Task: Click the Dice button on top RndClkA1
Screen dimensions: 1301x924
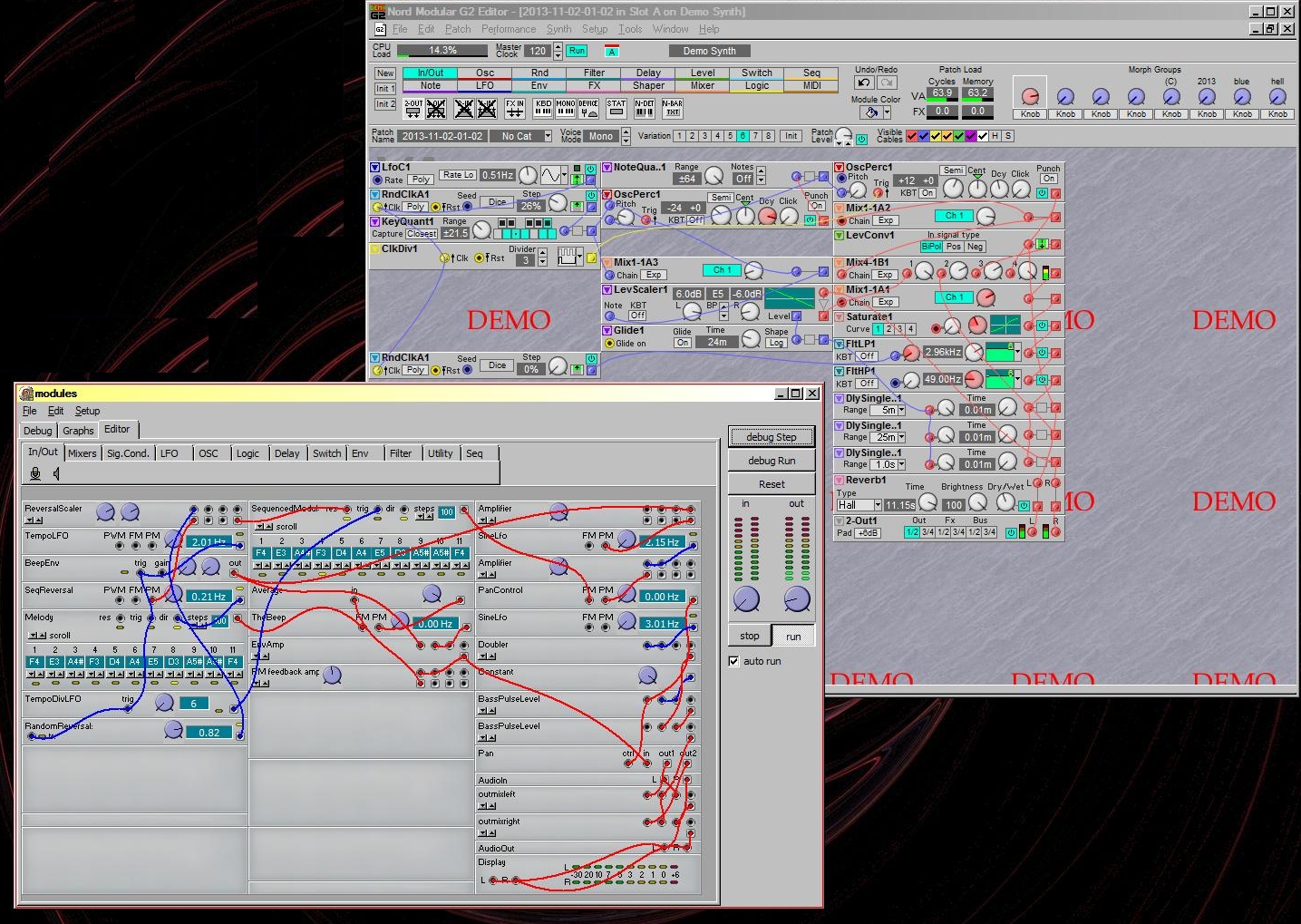Action: [x=498, y=202]
